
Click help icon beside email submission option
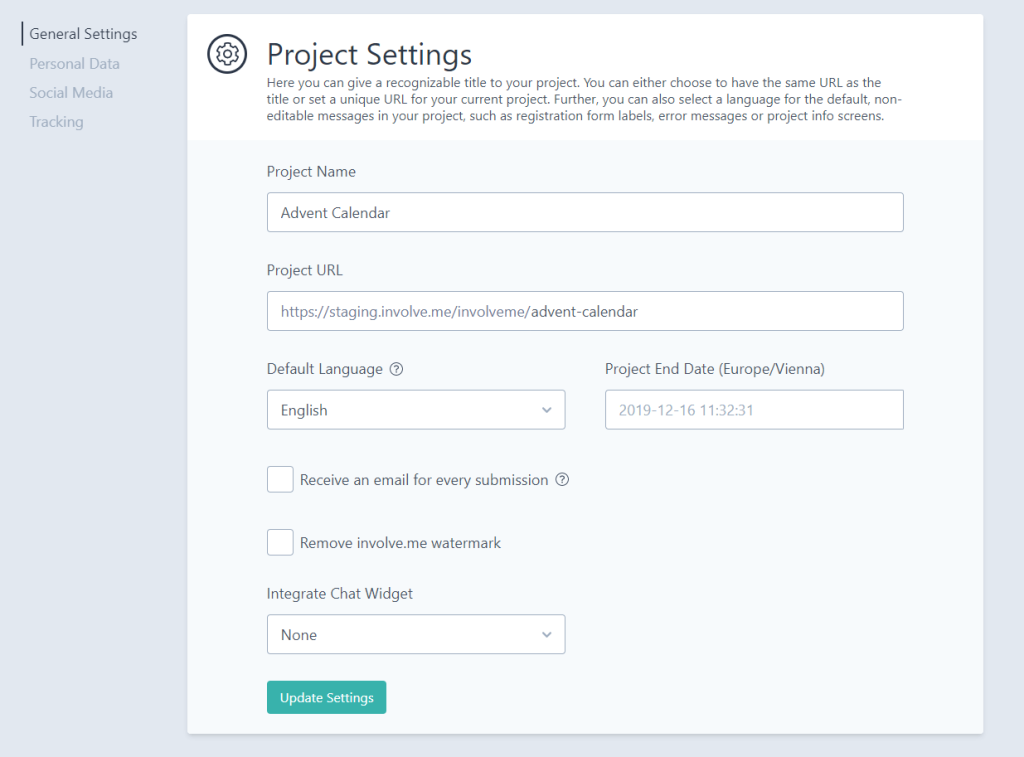pos(562,479)
